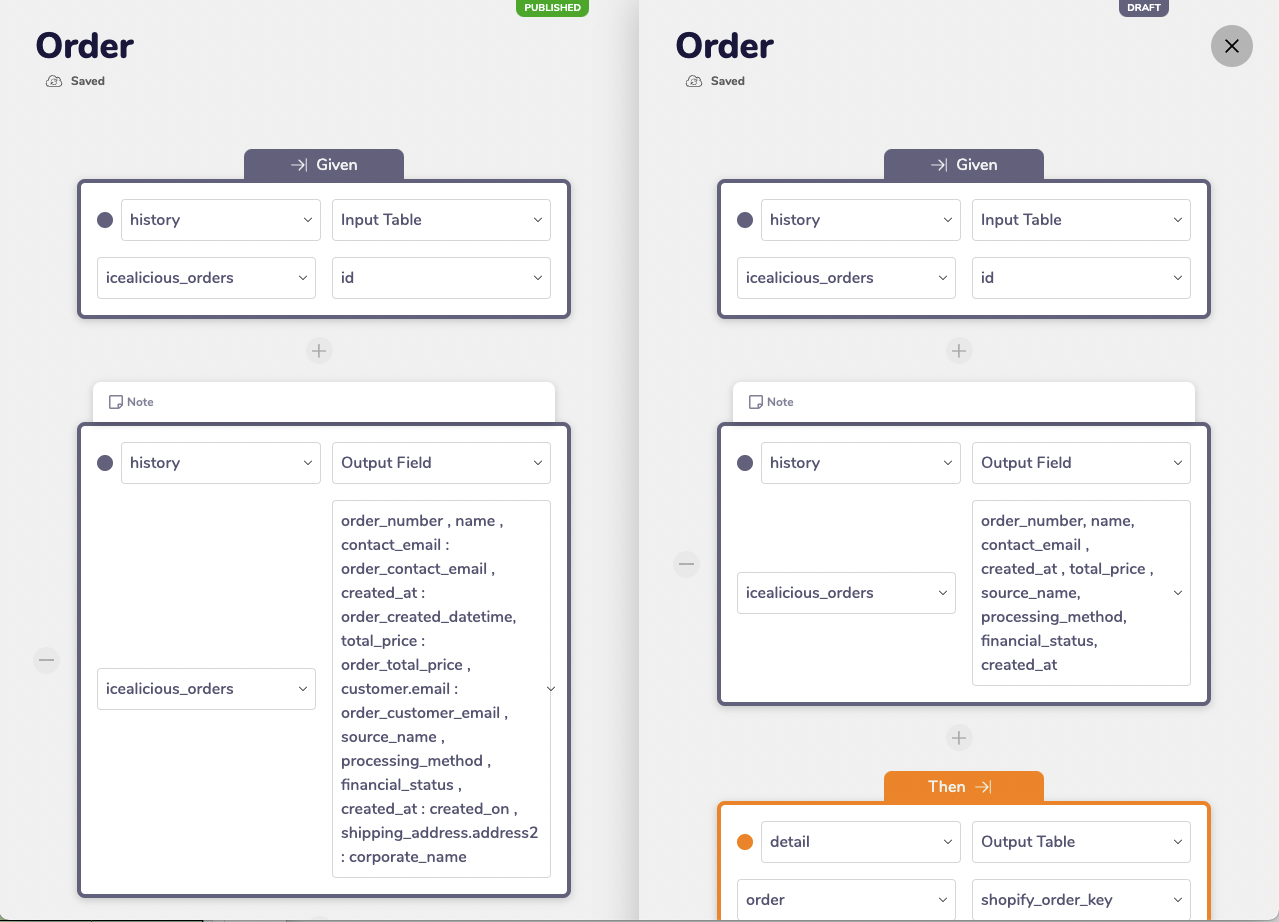
Task: Open Output Table dropdown in Then block
Action: 1081,842
